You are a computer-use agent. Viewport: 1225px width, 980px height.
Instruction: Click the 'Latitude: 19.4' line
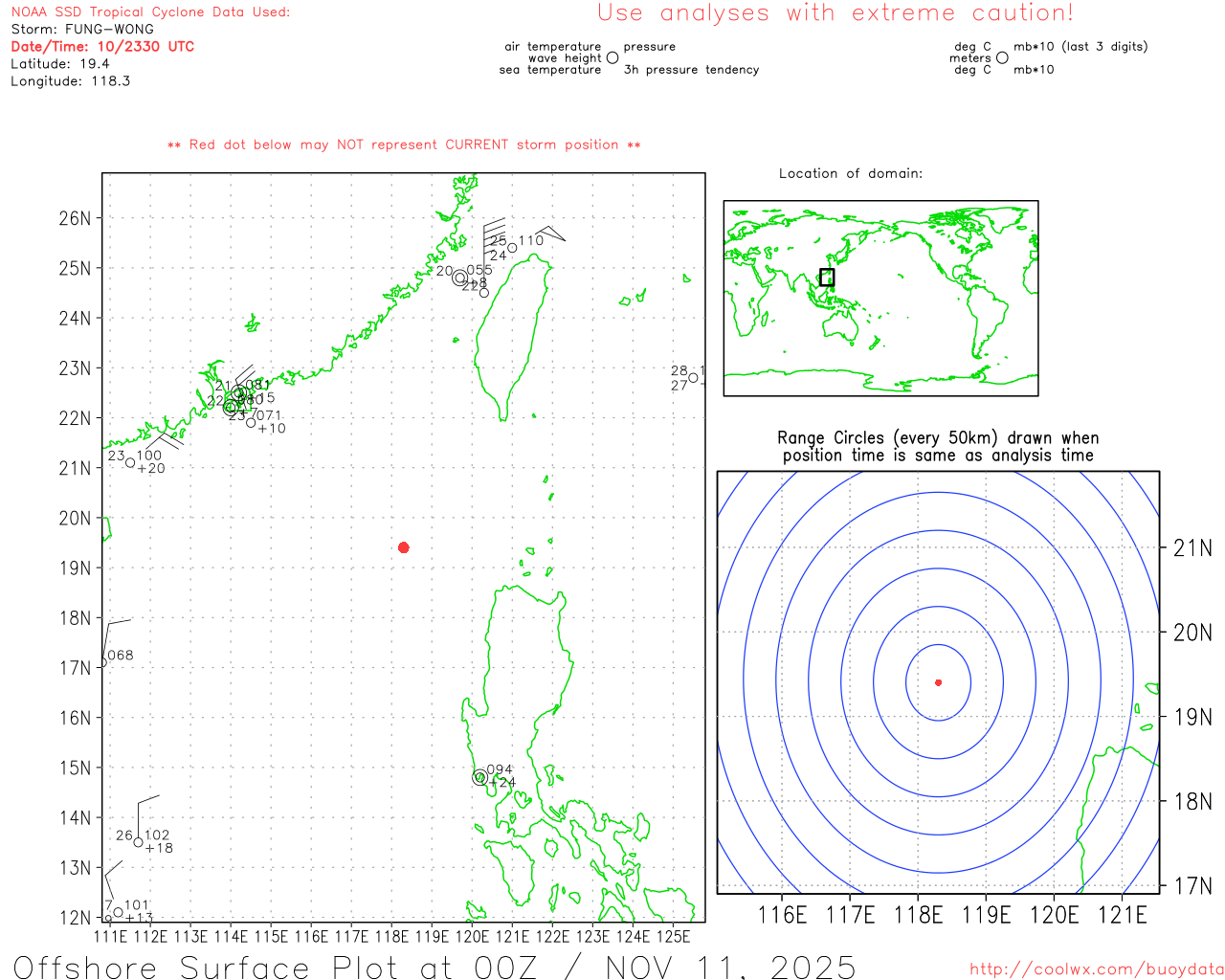pyautogui.click(x=60, y=63)
